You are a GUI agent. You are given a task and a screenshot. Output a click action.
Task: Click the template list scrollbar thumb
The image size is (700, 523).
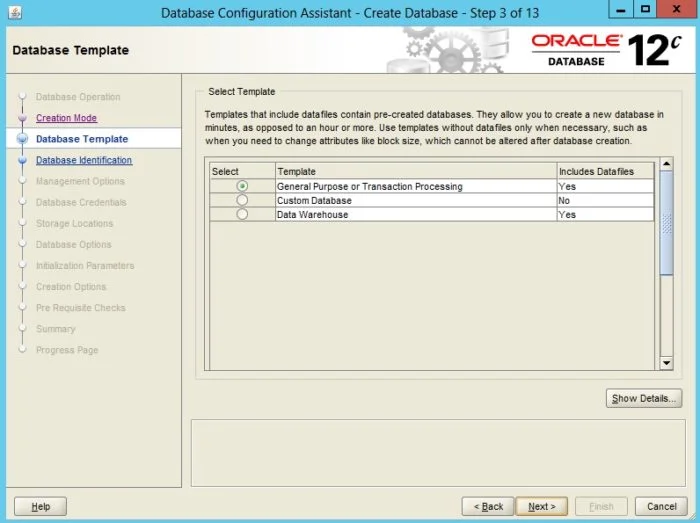click(x=666, y=223)
